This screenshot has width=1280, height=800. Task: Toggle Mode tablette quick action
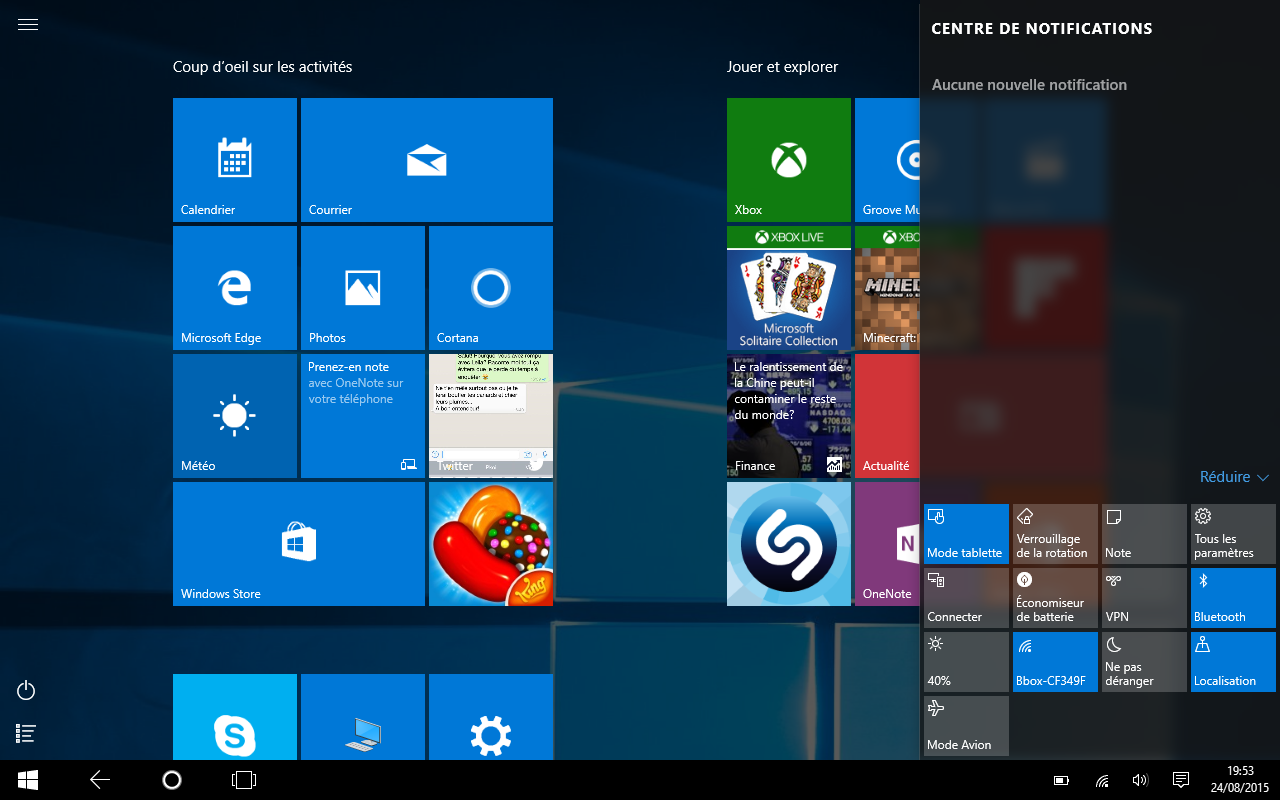pos(966,534)
